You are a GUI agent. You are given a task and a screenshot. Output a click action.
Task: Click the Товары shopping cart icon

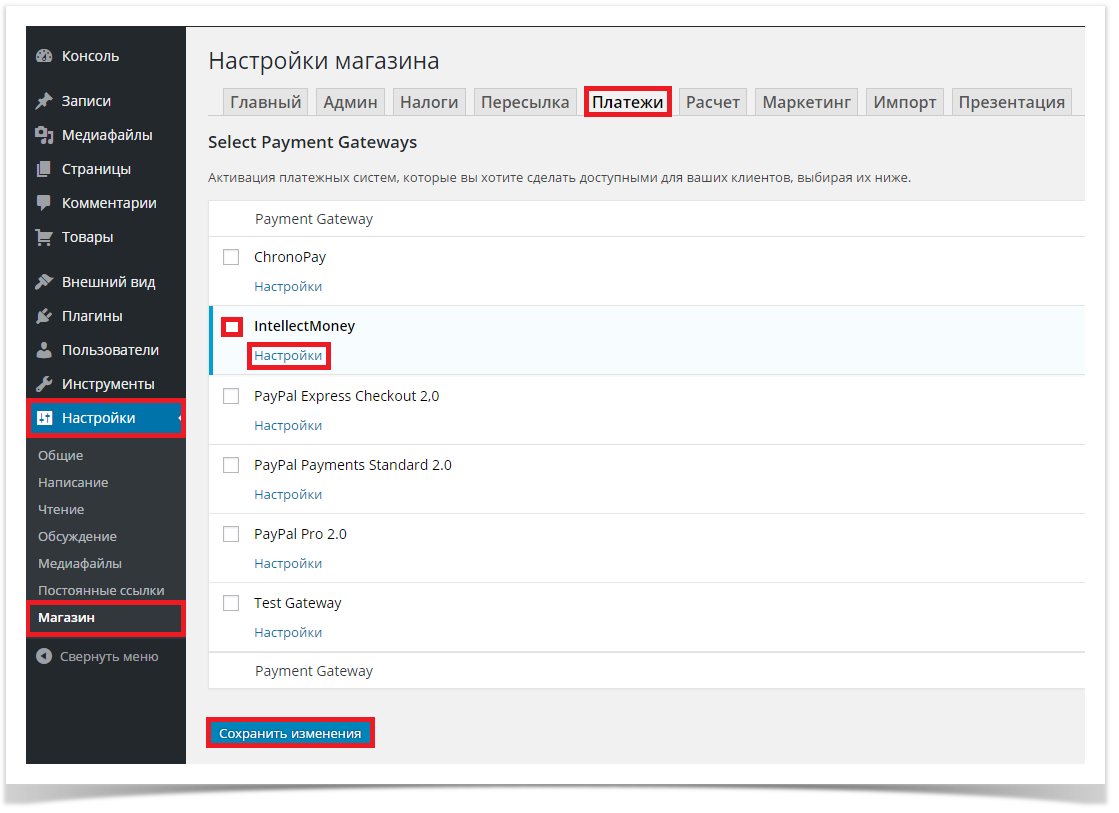[44, 237]
